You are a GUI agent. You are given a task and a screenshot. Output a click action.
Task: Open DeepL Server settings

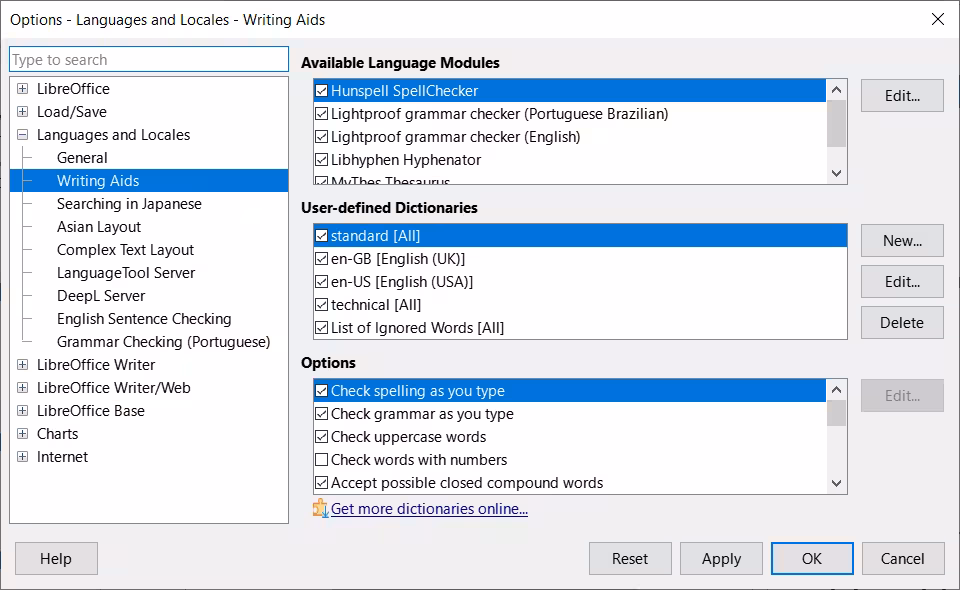101,296
